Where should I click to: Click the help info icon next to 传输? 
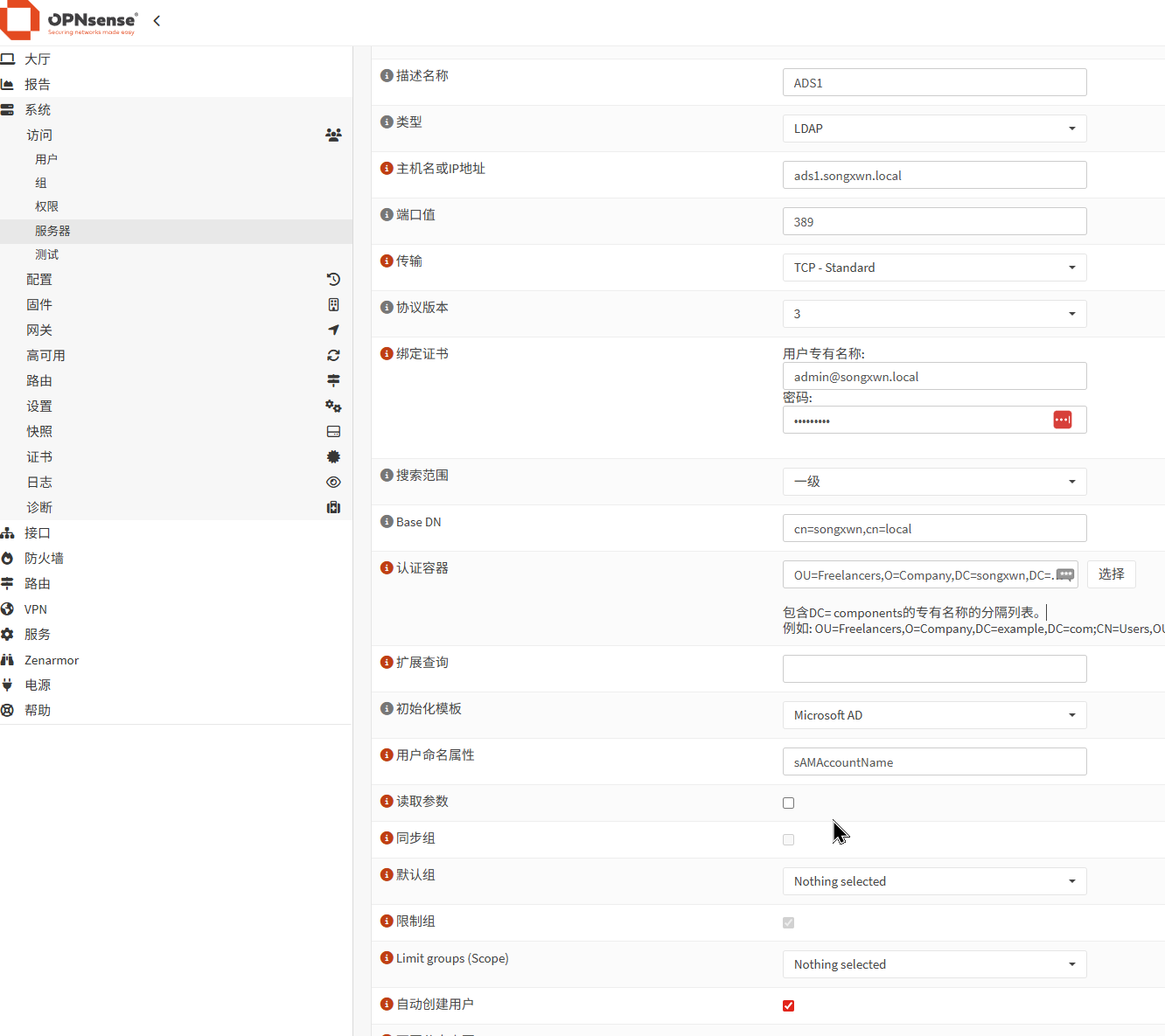click(x=387, y=261)
